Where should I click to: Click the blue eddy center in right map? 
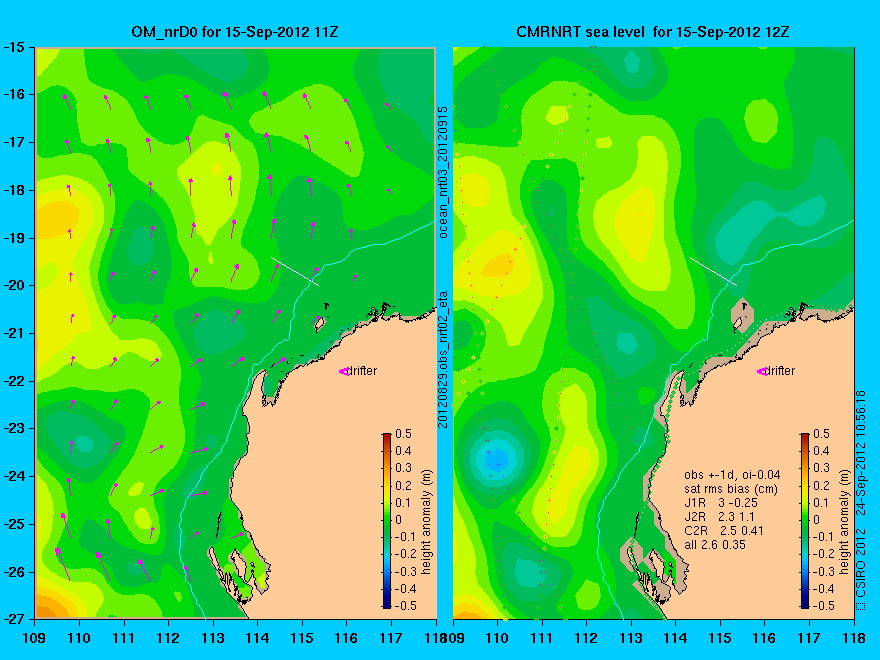(x=496, y=460)
